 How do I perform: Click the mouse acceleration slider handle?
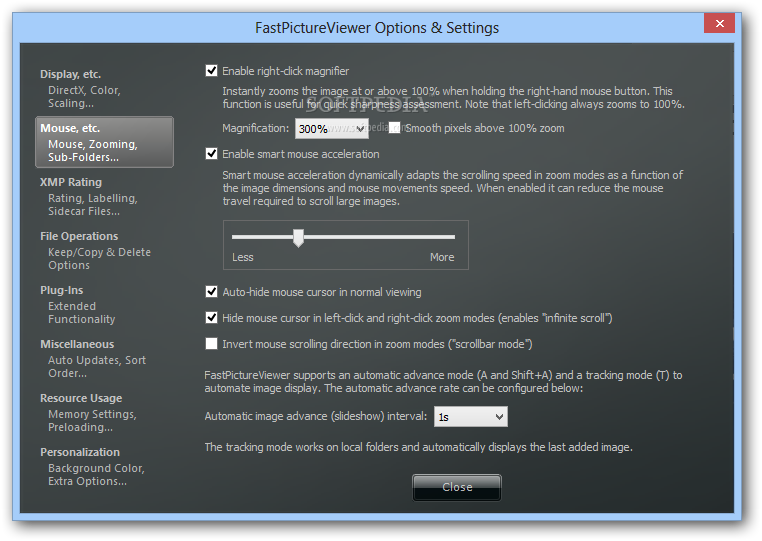click(298, 238)
